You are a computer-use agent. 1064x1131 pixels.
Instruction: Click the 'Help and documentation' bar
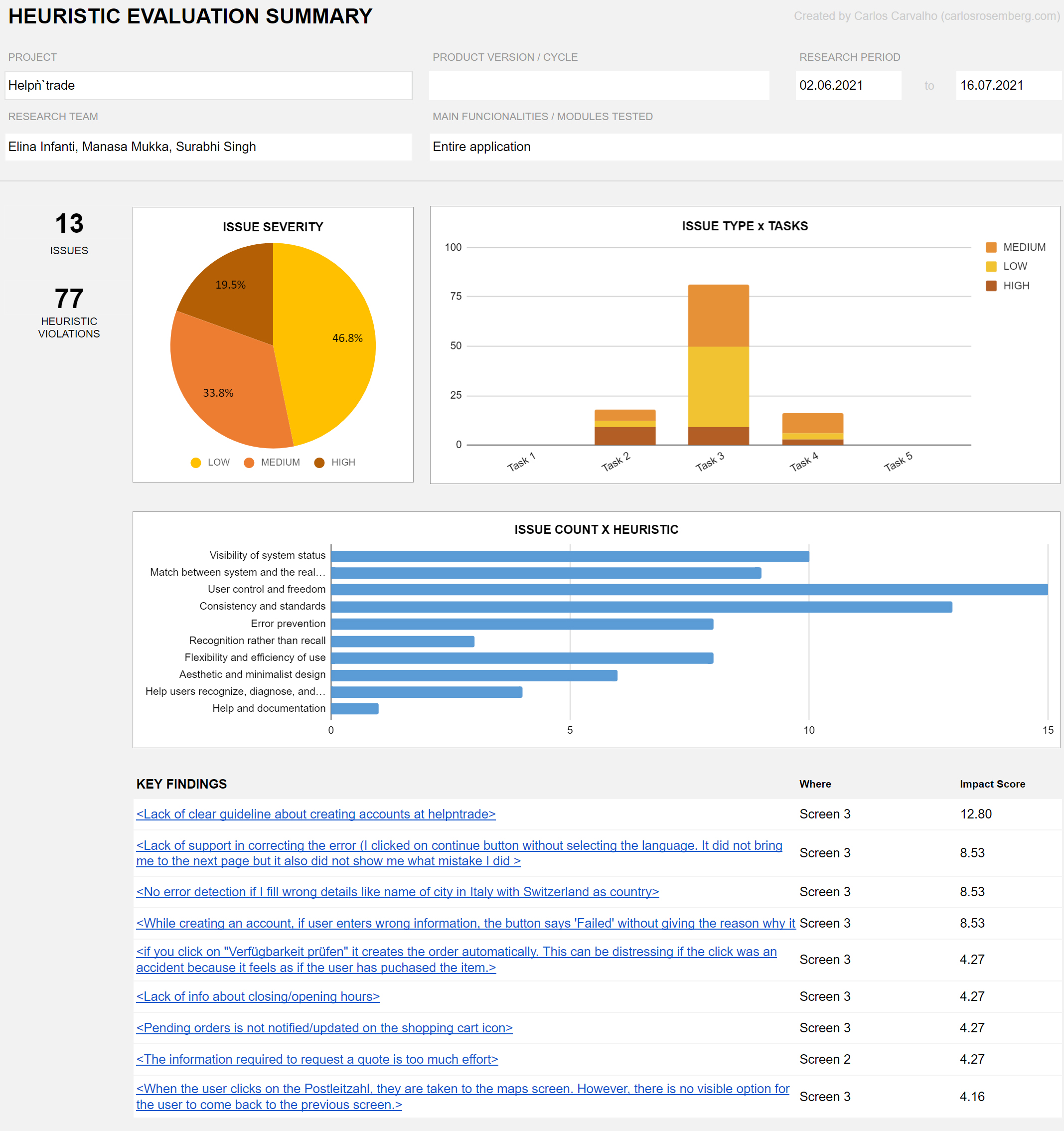point(355,708)
